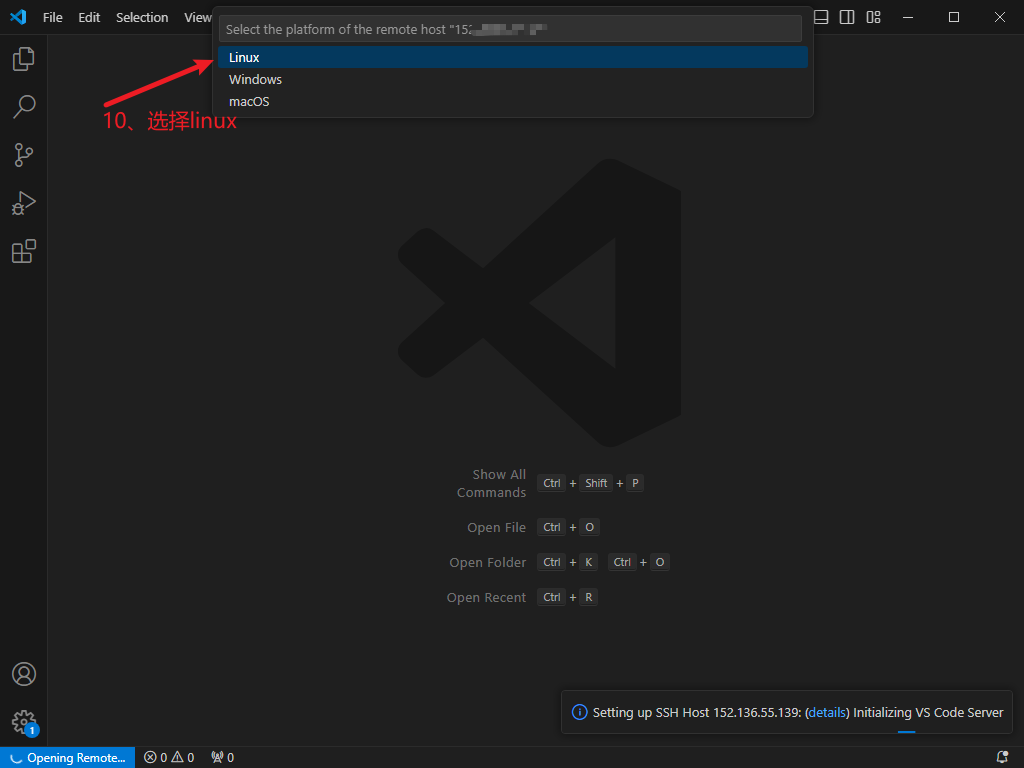Open the Source Control view

(x=24, y=155)
